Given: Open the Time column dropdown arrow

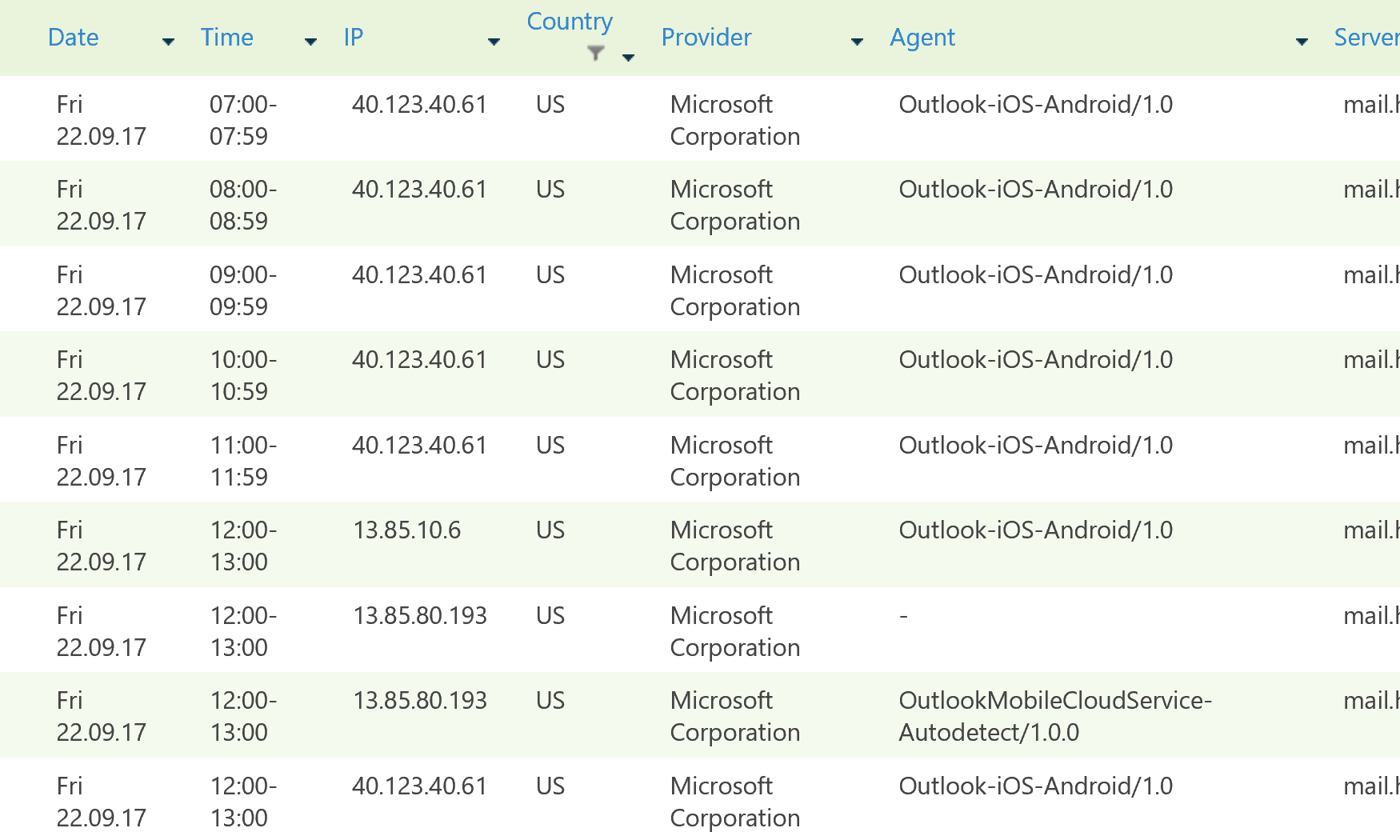Looking at the screenshot, I should 310,42.
